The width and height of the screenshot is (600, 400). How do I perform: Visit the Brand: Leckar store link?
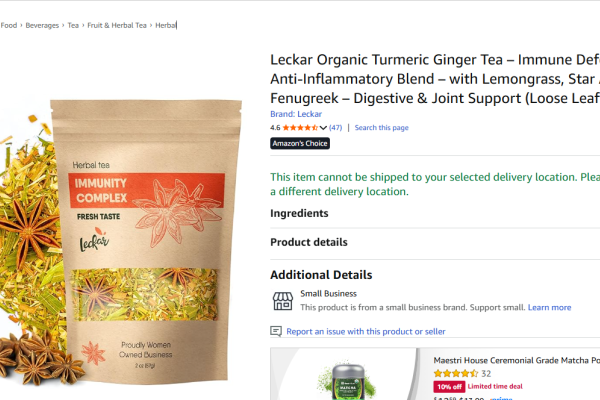[x=296, y=114]
